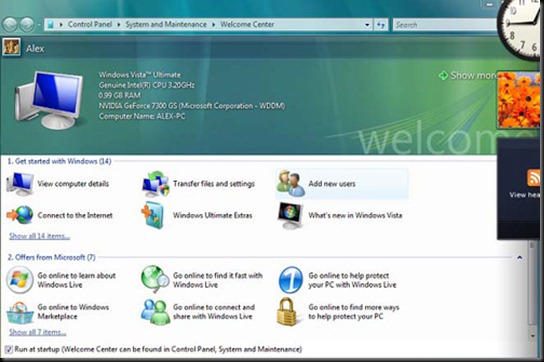The image size is (544, 362).
Task: Click find it fast globe magnifier icon
Action: (x=155, y=279)
